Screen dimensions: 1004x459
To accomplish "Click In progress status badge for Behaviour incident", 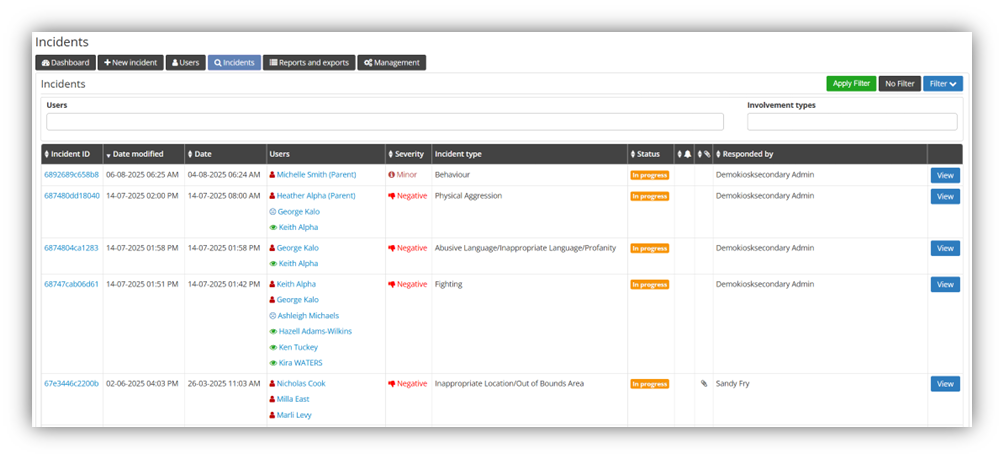I will pos(649,175).
